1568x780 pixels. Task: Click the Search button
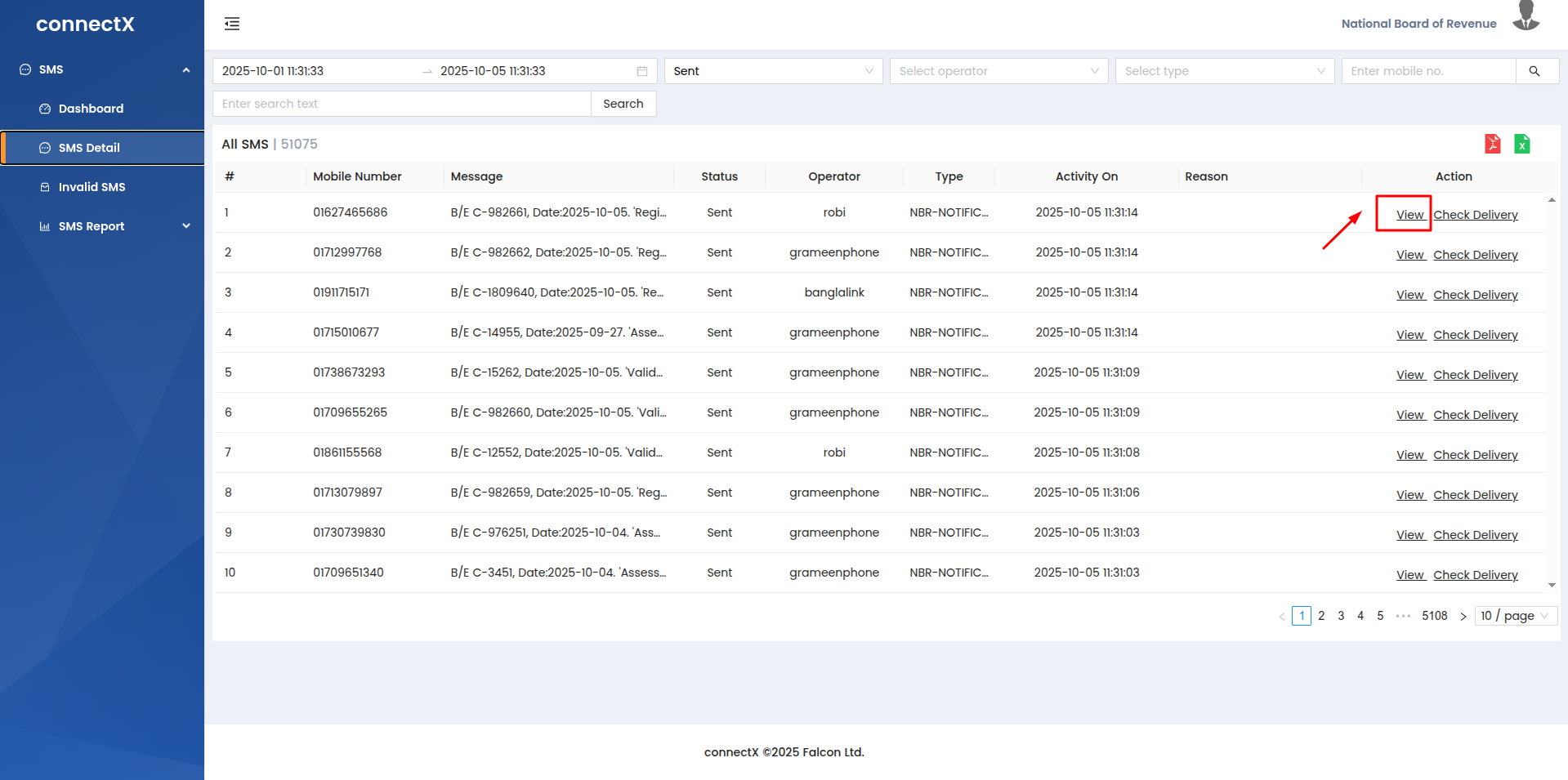tap(623, 104)
